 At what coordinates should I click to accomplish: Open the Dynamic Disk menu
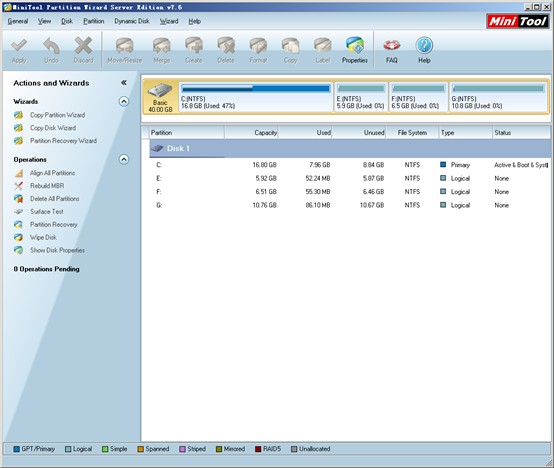(132, 21)
